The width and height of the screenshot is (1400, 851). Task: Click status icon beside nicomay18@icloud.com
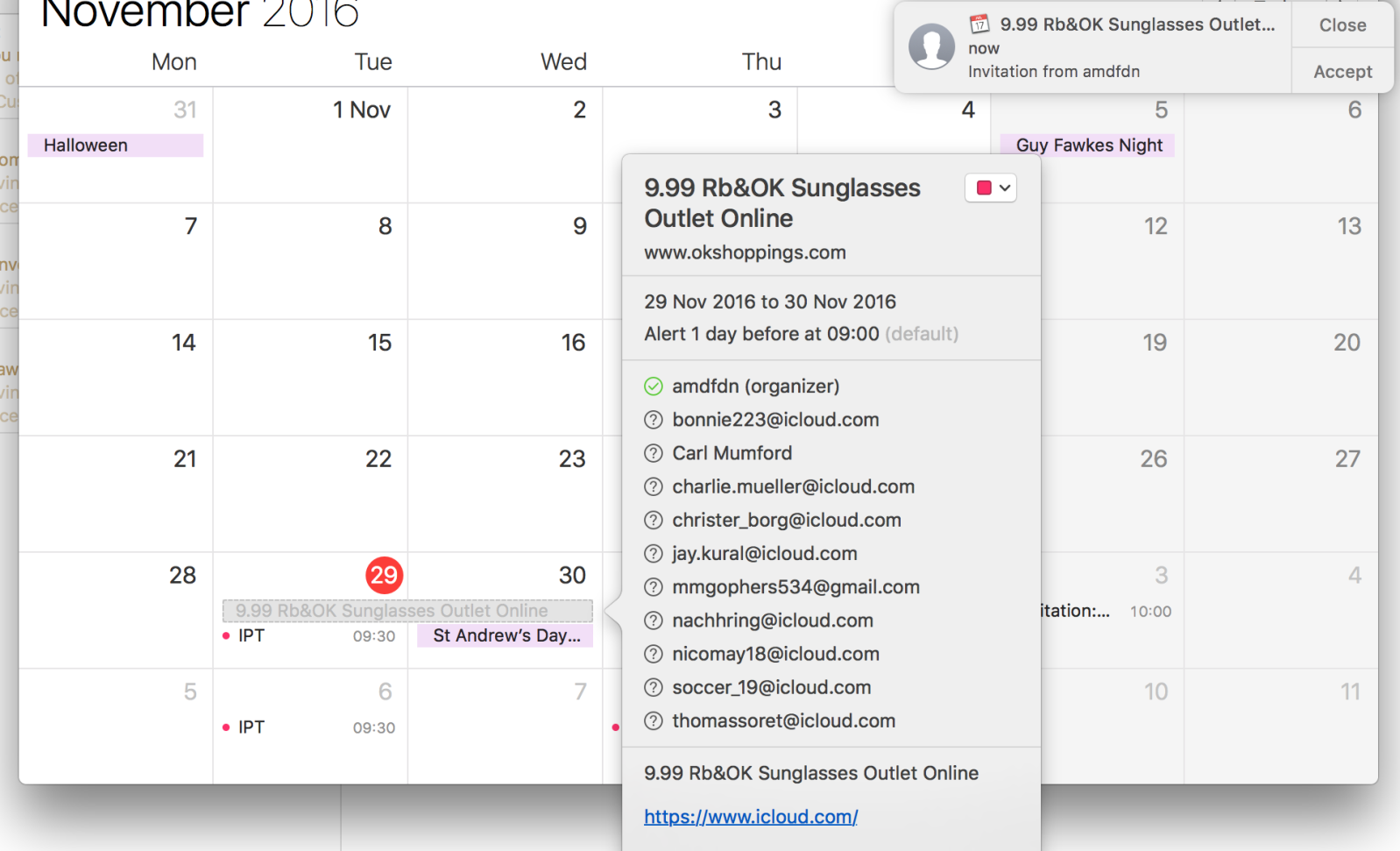pos(654,654)
